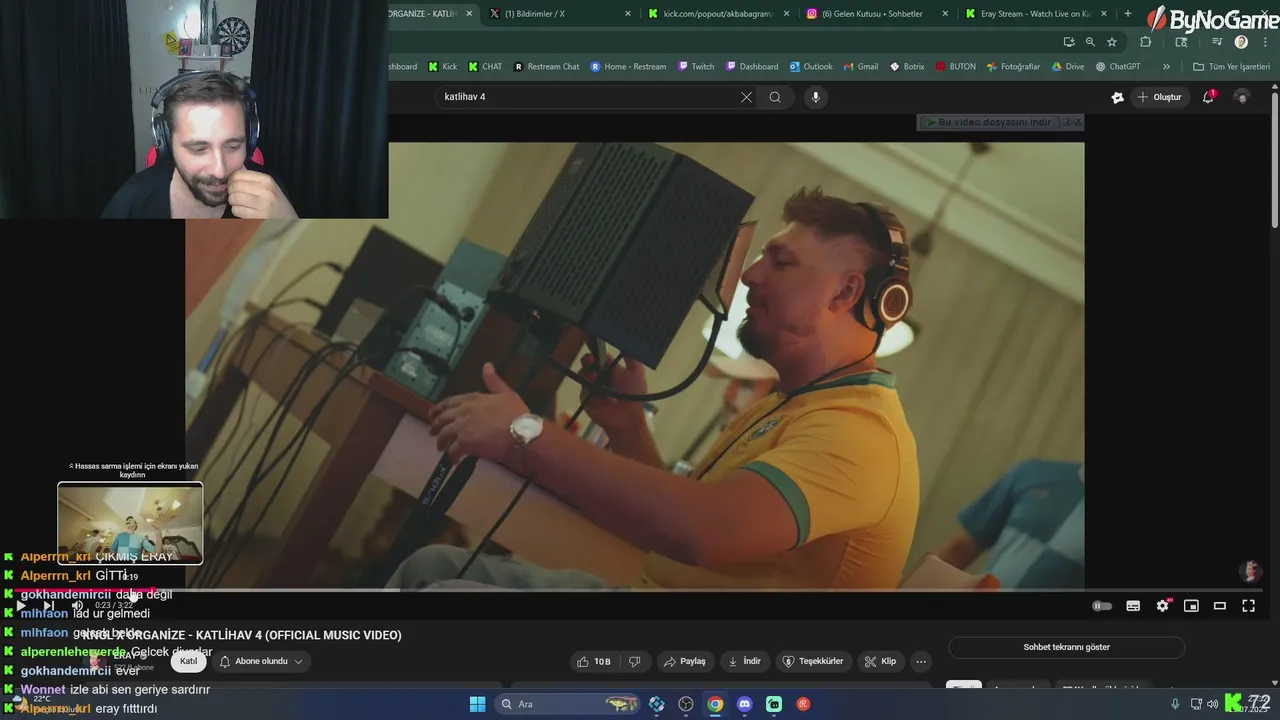The image size is (1280, 720).
Task: Close the Bu video dosyasını indir bar
Action: pyautogui.click(x=1078, y=122)
